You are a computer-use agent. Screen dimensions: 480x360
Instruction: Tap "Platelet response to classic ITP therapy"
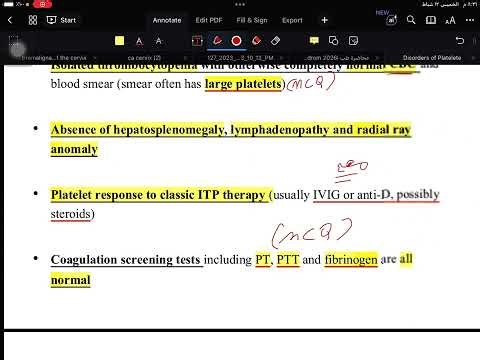158,195
